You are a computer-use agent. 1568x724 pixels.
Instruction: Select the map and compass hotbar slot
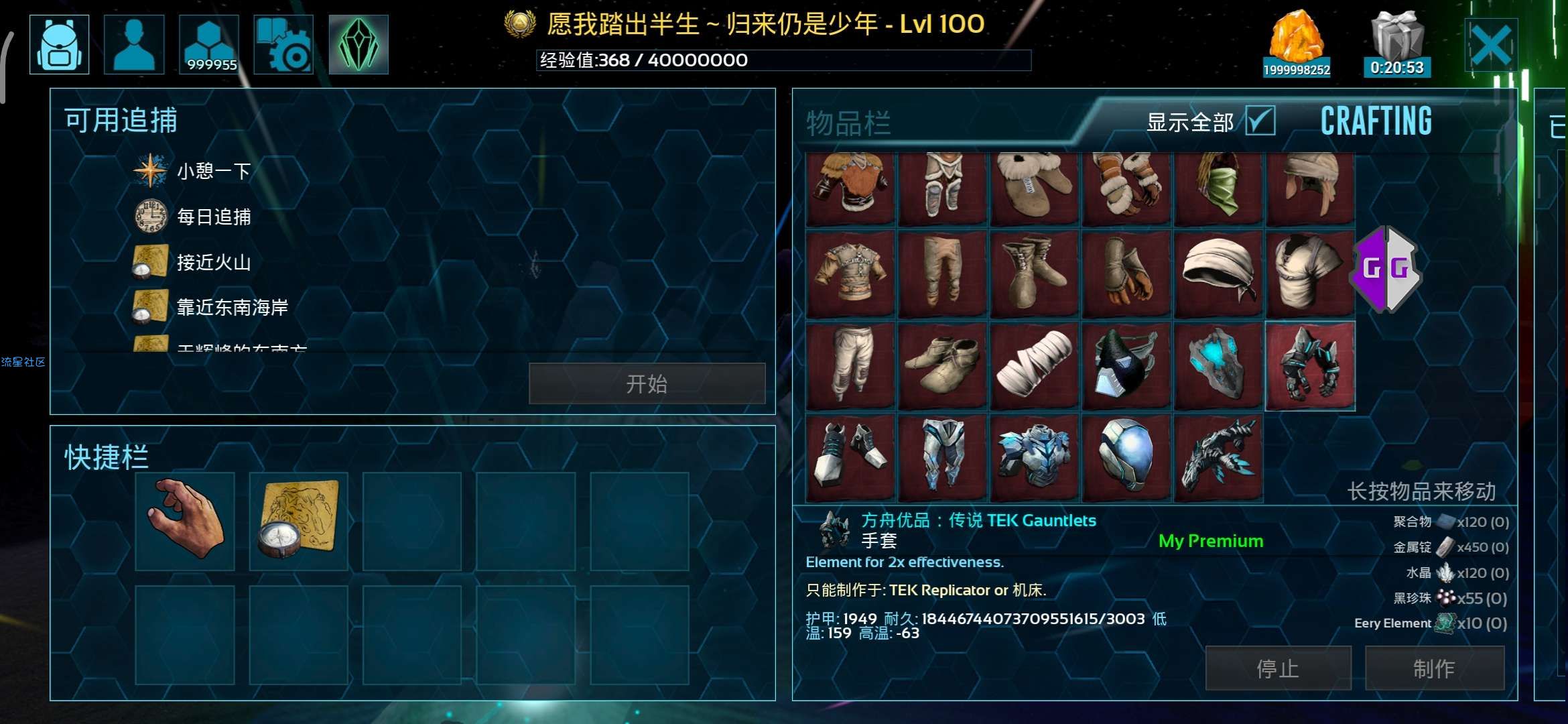tap(299, 521)
